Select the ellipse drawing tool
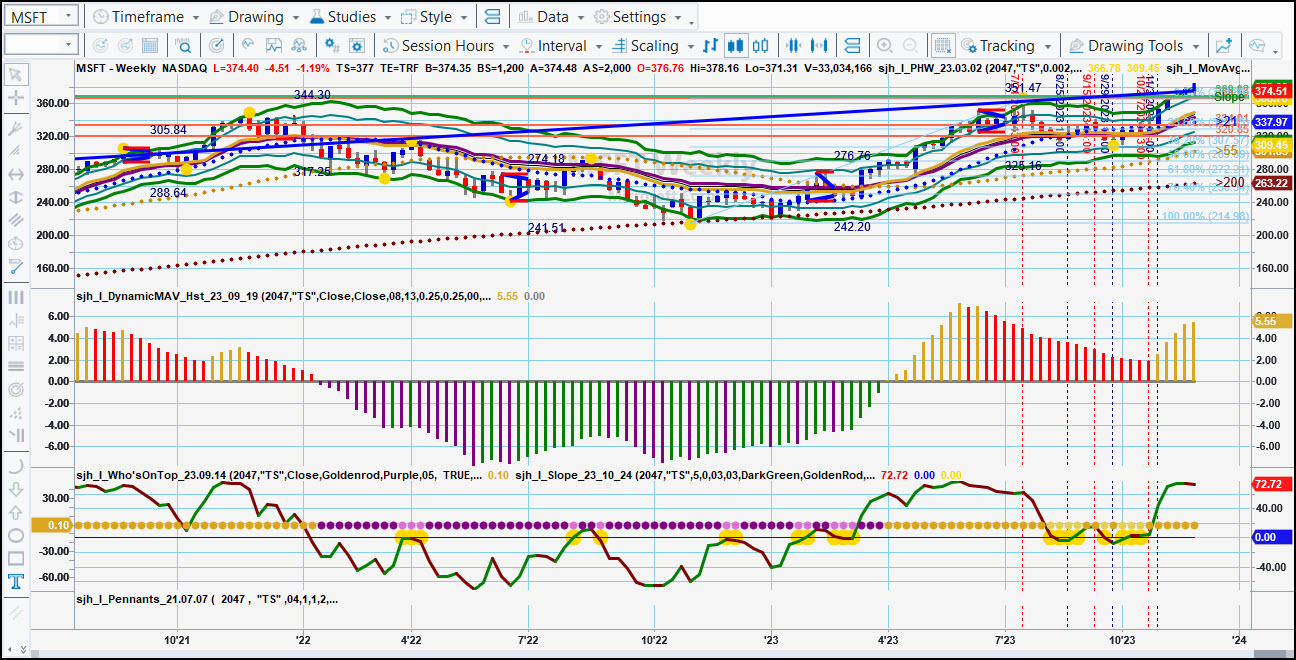 pos(15,535)
